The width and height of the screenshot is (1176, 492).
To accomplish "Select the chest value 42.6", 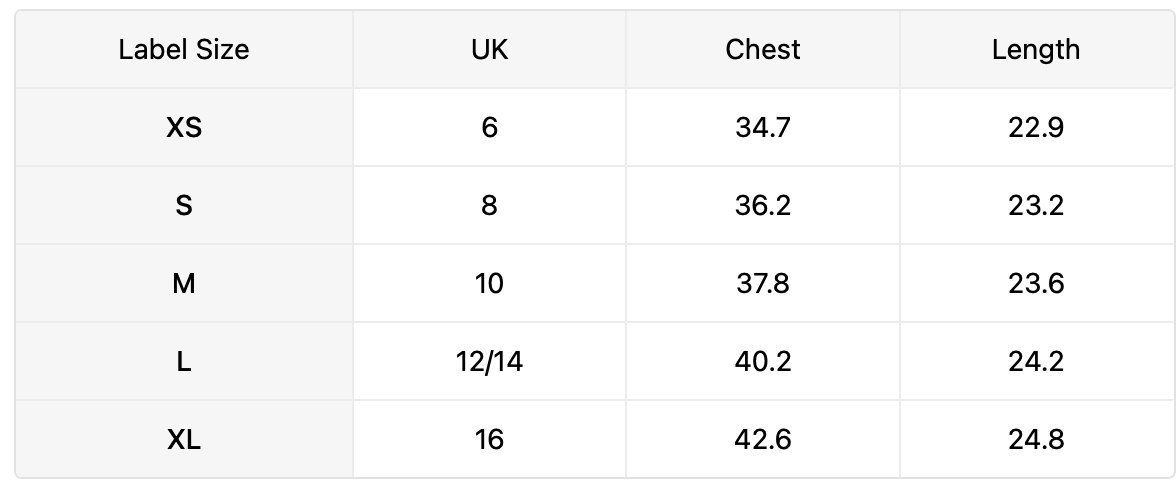I will (763, 439).
